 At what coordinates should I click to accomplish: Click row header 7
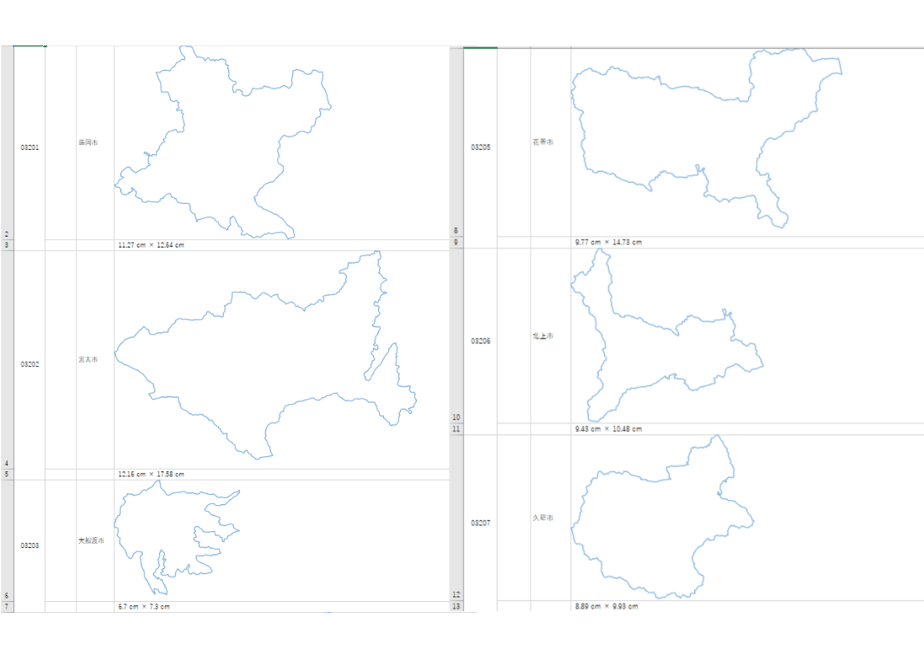click(6, 607)
